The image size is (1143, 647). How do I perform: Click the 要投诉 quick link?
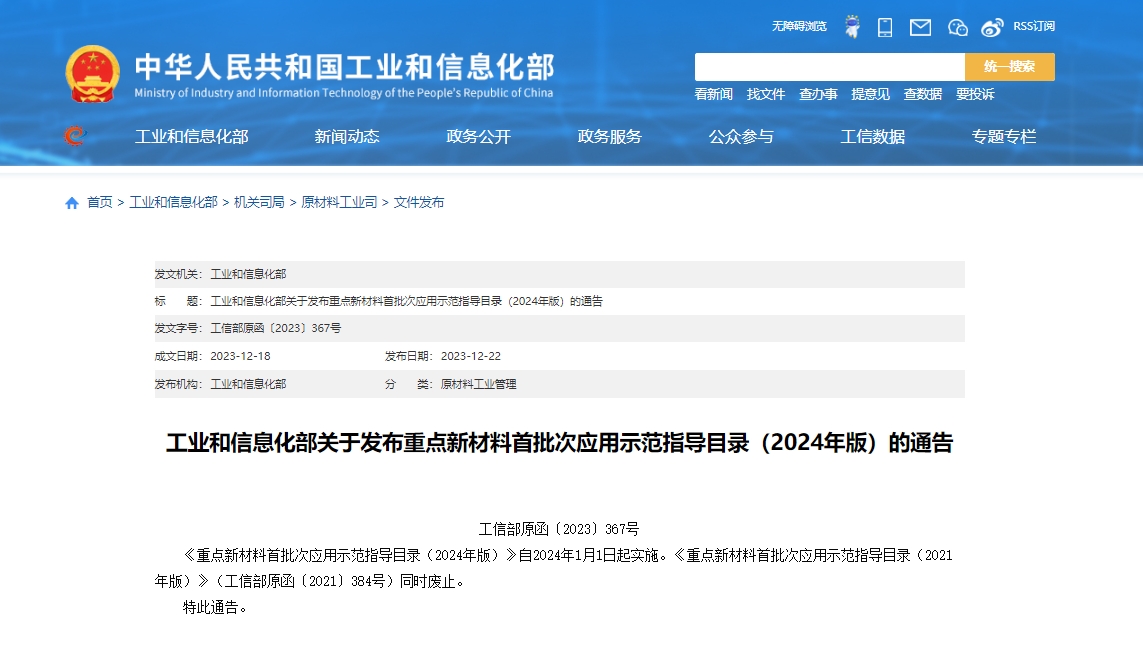[975, 94]
